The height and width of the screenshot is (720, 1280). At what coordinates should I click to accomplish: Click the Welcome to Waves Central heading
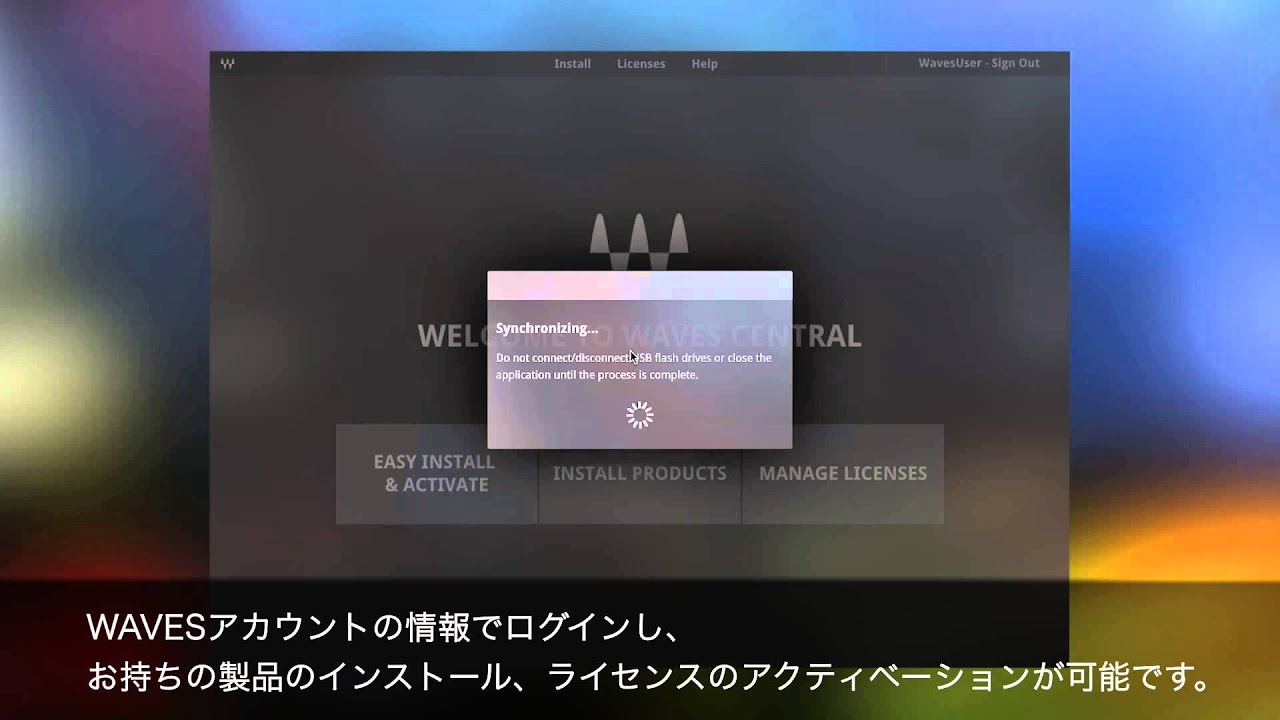coord(640,335)
